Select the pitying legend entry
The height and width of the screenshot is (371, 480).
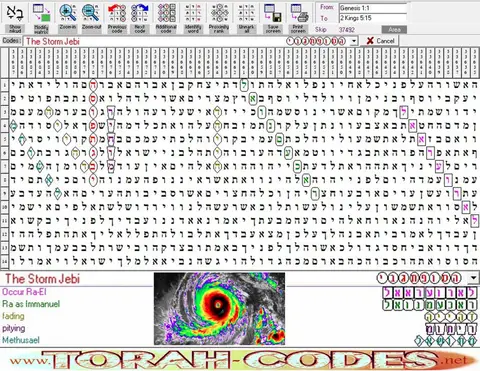pyautogui.click(x=14, y=328)
